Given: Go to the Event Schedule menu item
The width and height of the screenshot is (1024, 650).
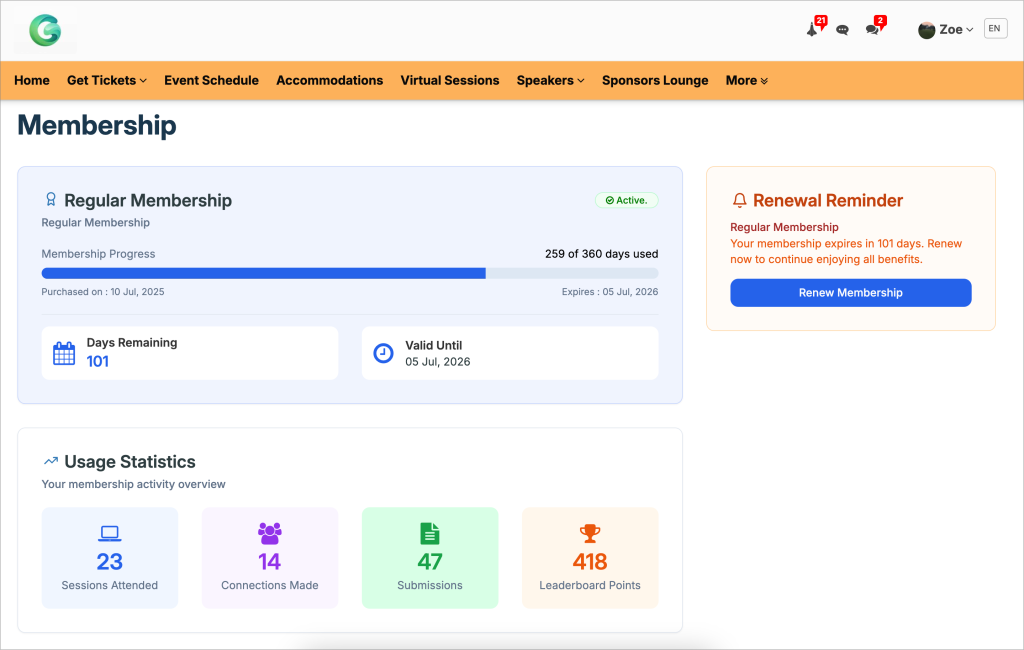Looking at the screenshot, I should click(x=211, y=80).
